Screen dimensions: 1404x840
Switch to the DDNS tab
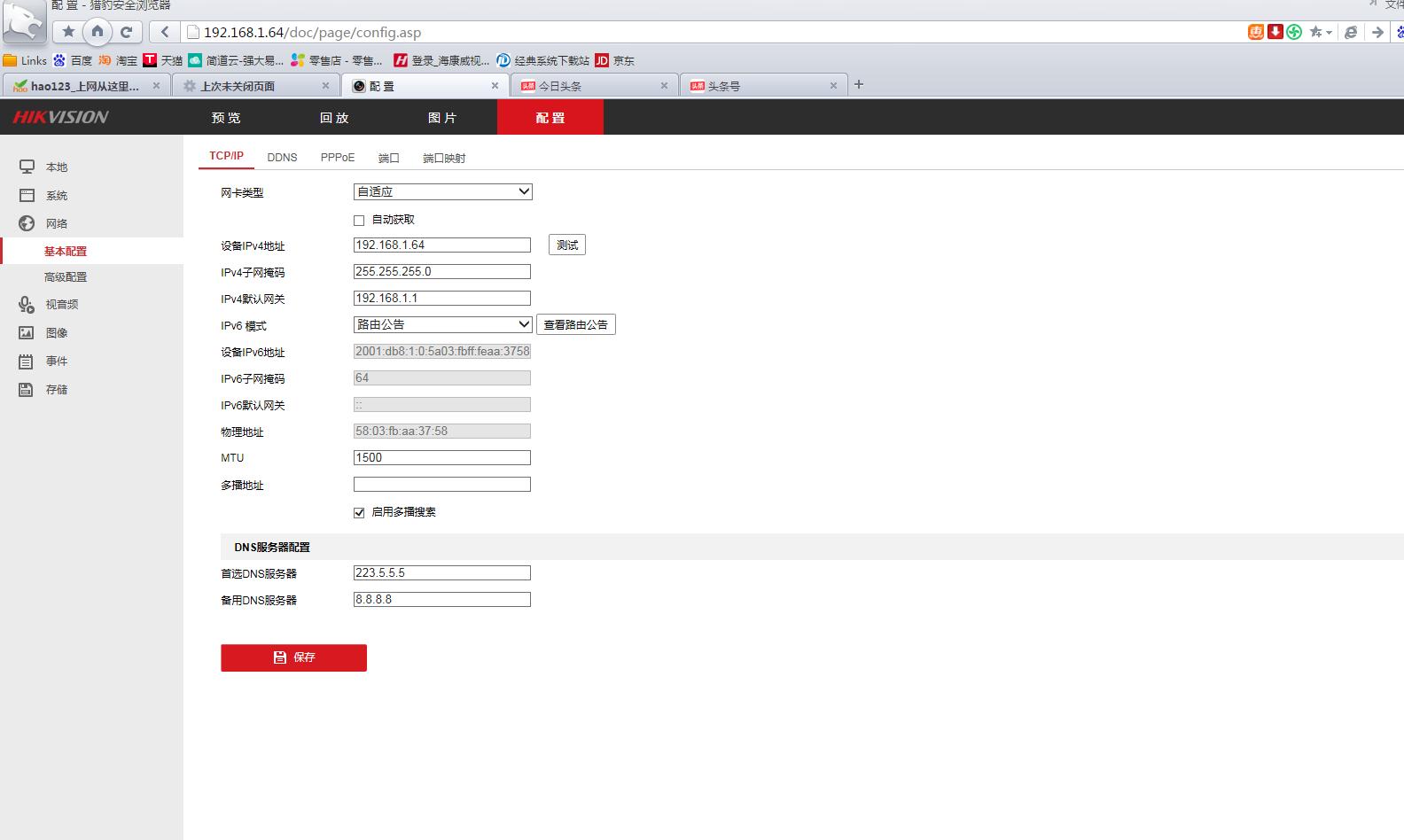point(282,158)
